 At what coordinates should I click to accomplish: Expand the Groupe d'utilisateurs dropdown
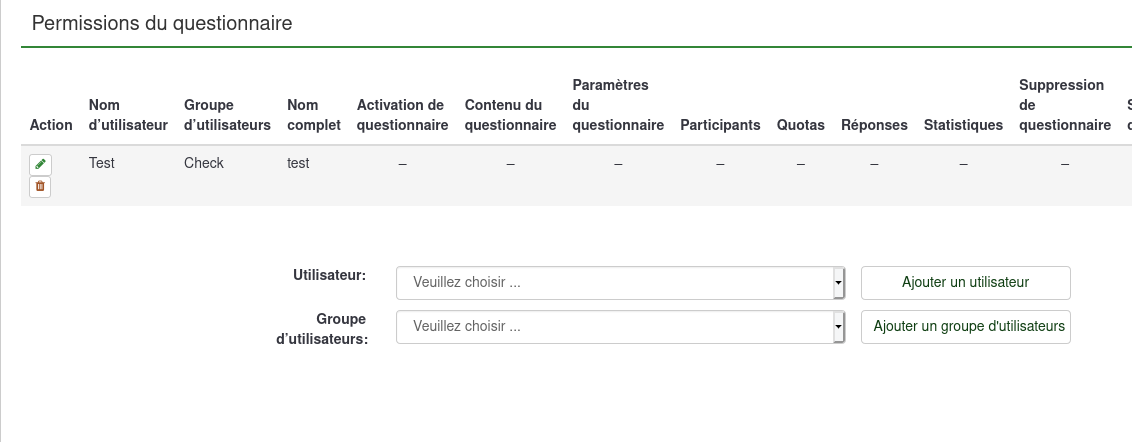point(620,327)
